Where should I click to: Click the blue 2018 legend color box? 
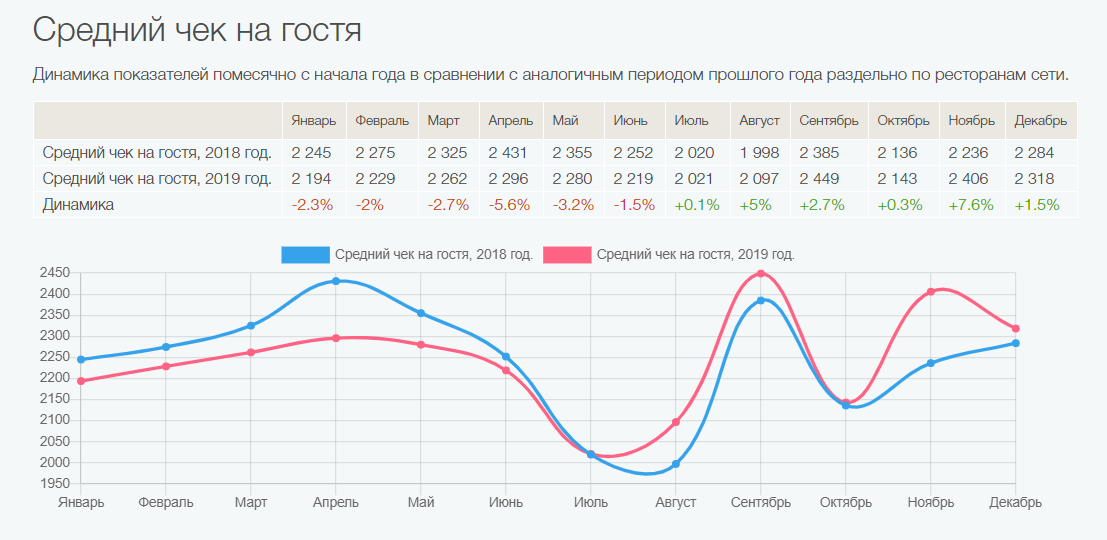click(x=305, y=255)
